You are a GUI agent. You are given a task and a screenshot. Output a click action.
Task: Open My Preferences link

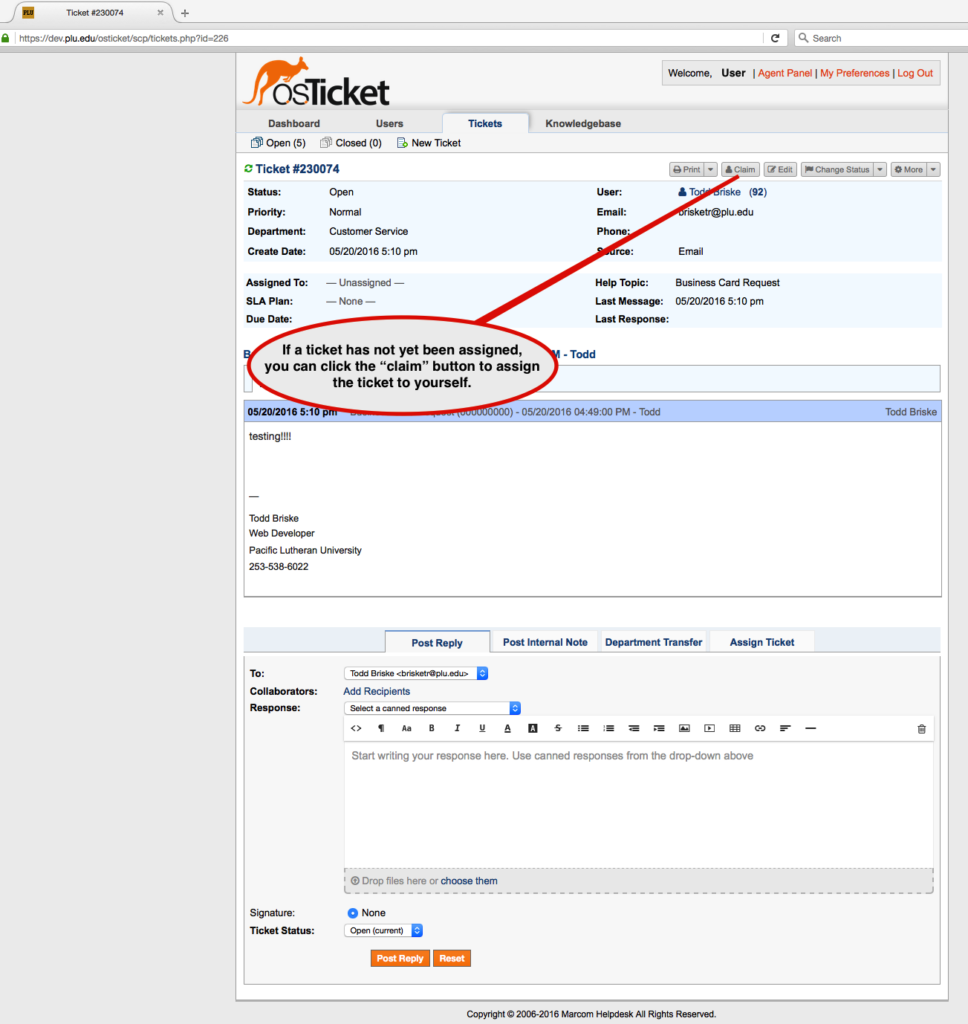tap(855, 73)
